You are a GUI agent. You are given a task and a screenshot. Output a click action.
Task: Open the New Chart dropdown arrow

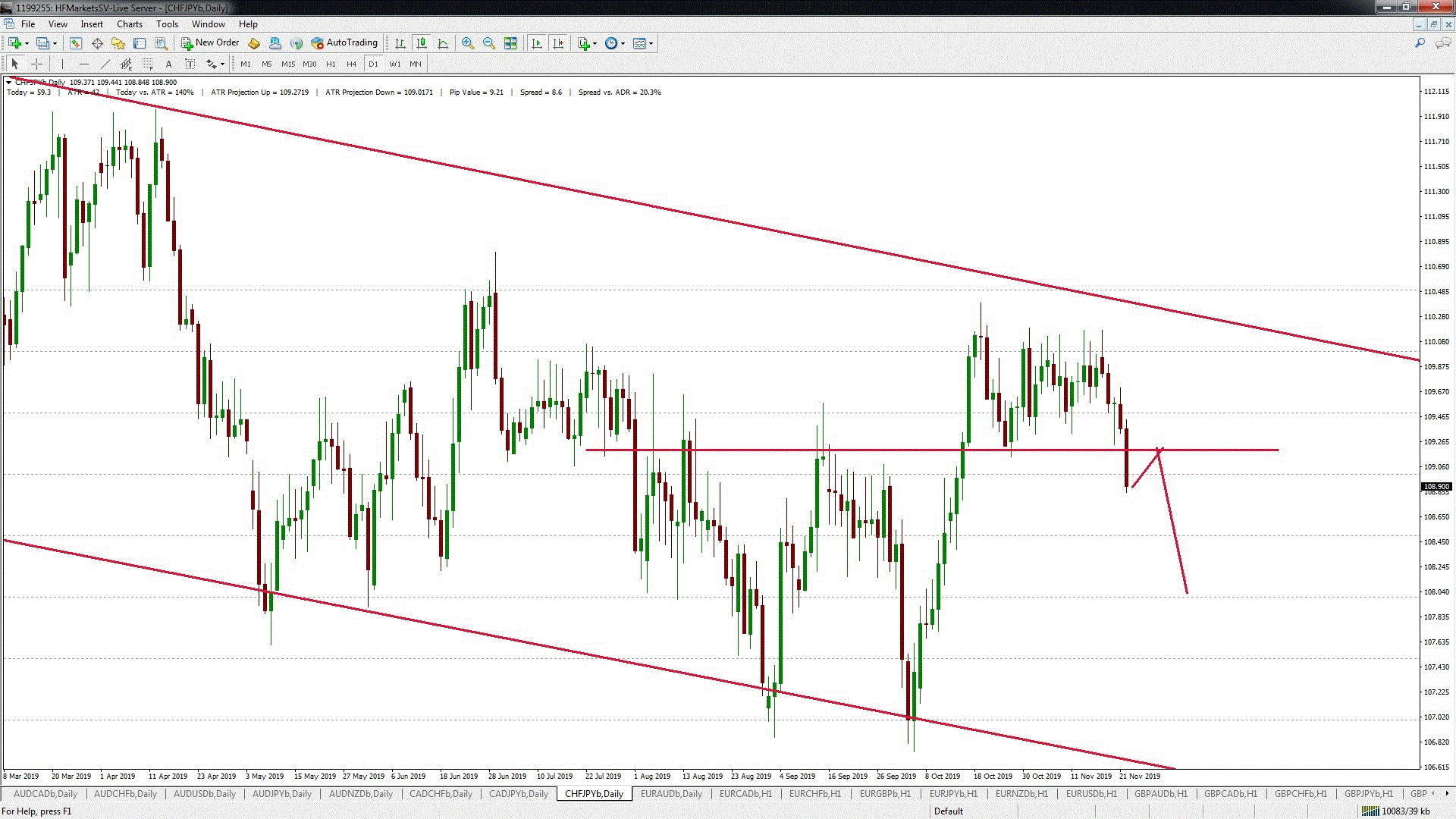point(26,43)
